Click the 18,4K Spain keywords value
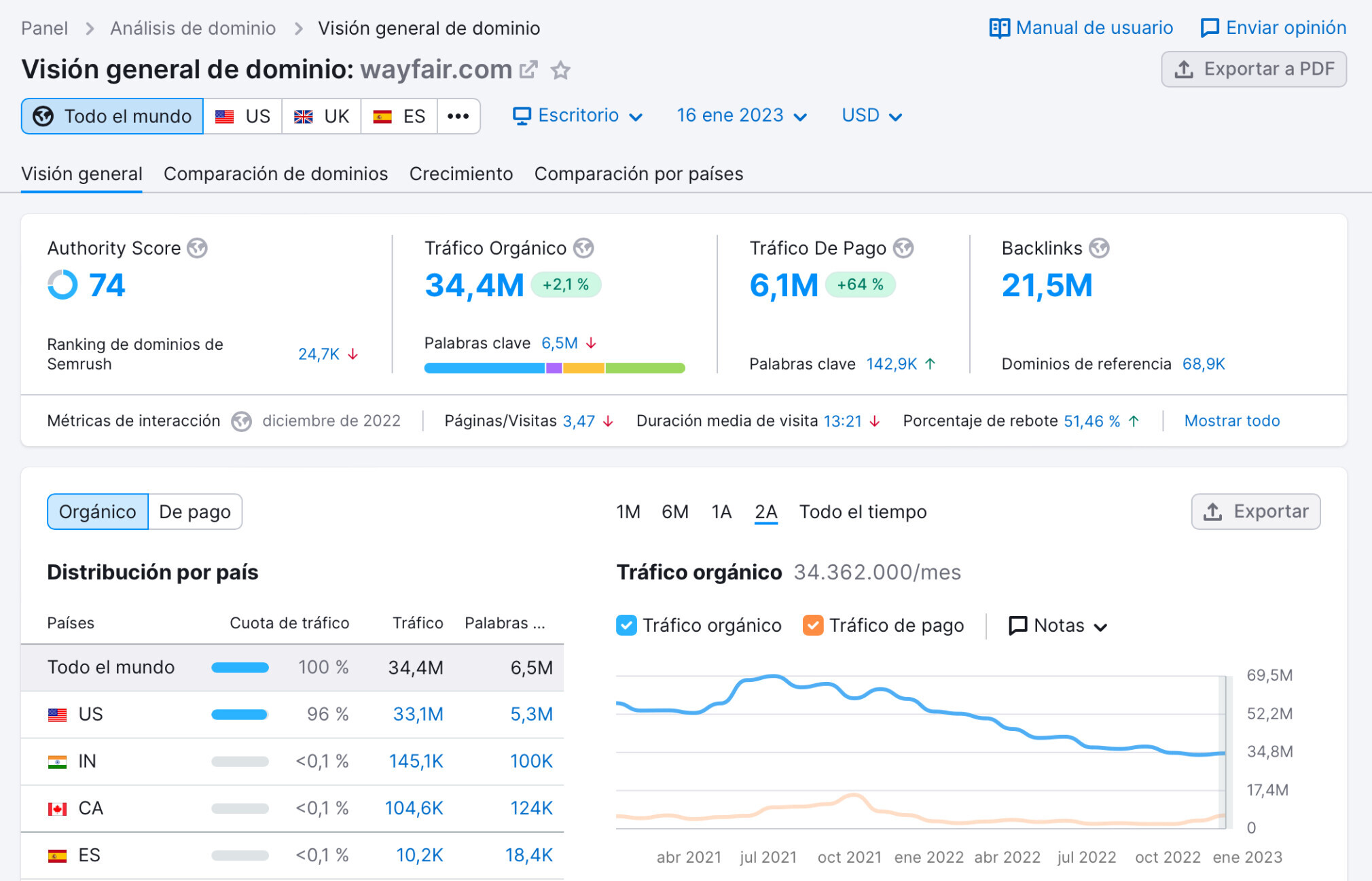1372x881 pixels. click(529, 855)
